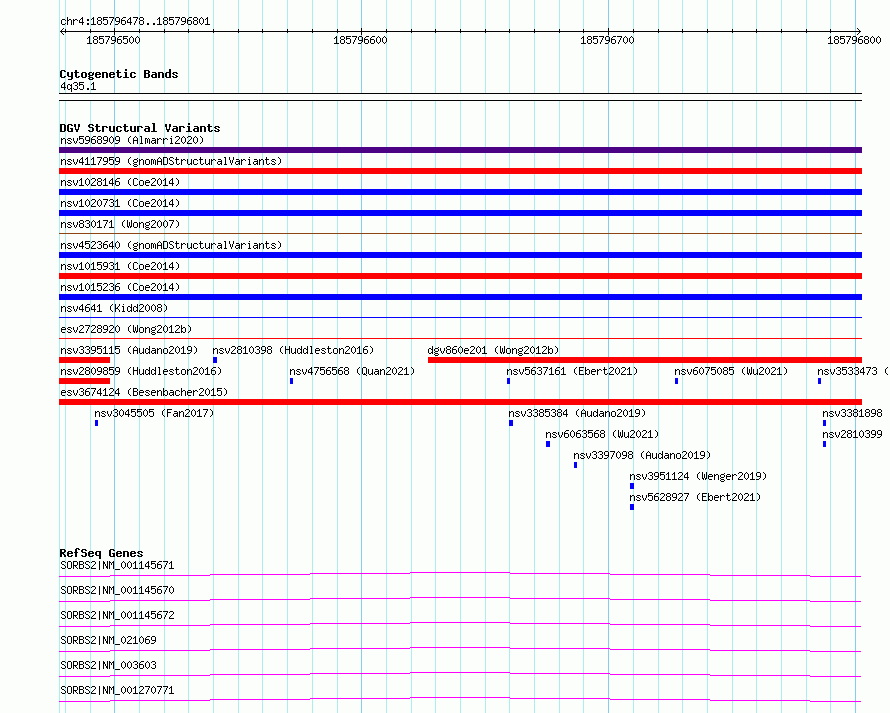
Task: Click the nsv5637161 (Ebert2021) label
Action: [x=572, y=371]
